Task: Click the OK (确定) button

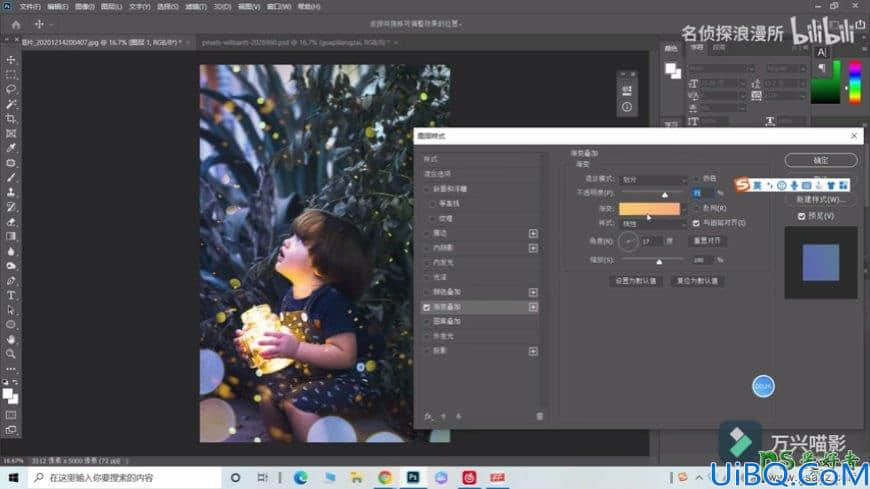Action: [821, 160]
